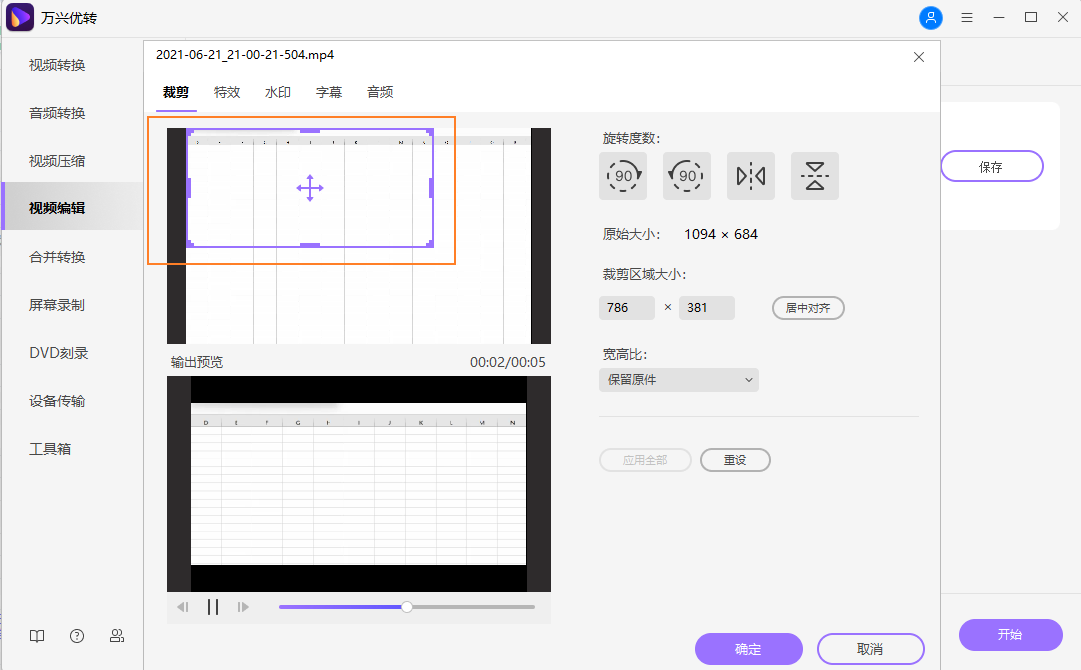Open the user account icon
Image resolution: width=1081 pixels, height=670 pixels.
930,18
